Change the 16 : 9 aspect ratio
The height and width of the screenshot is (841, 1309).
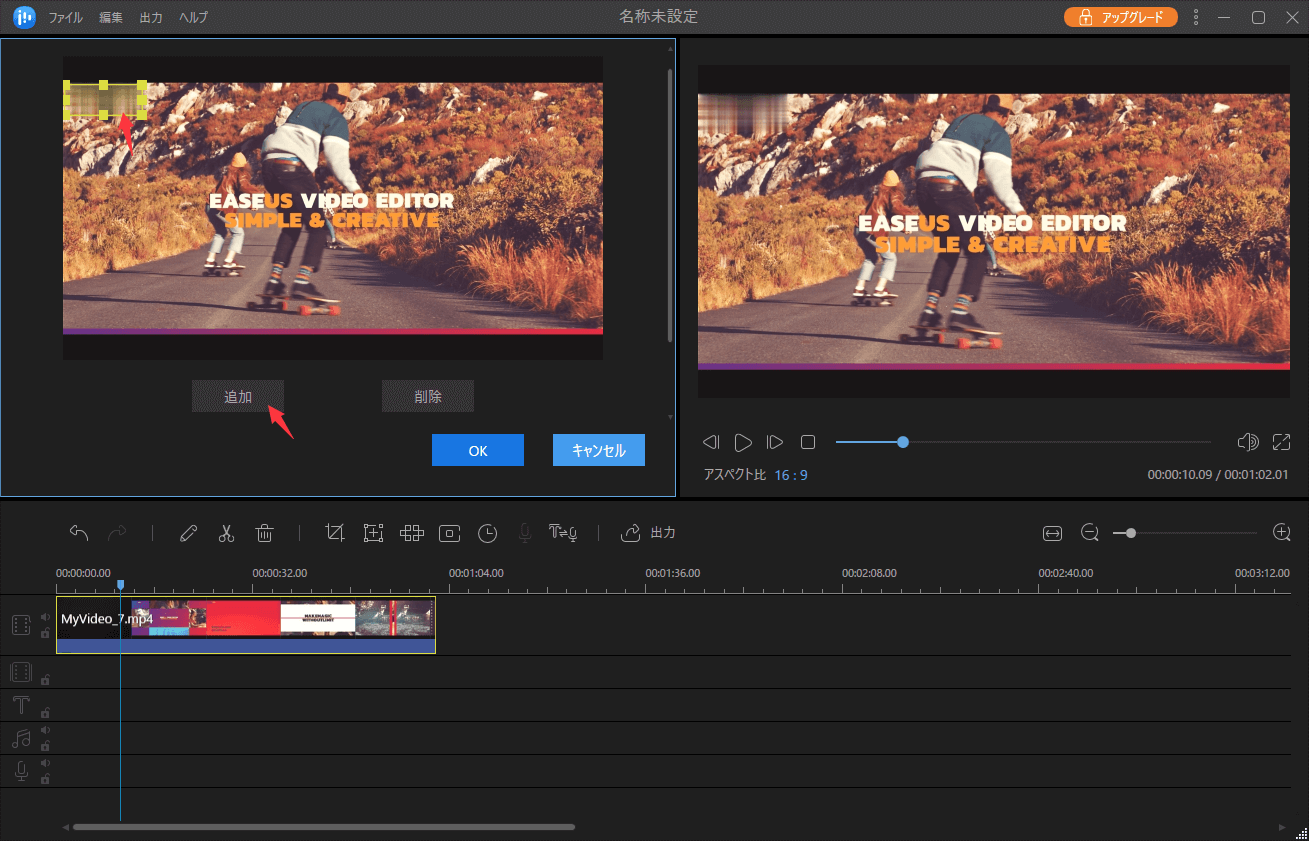(x=791, y=475)
